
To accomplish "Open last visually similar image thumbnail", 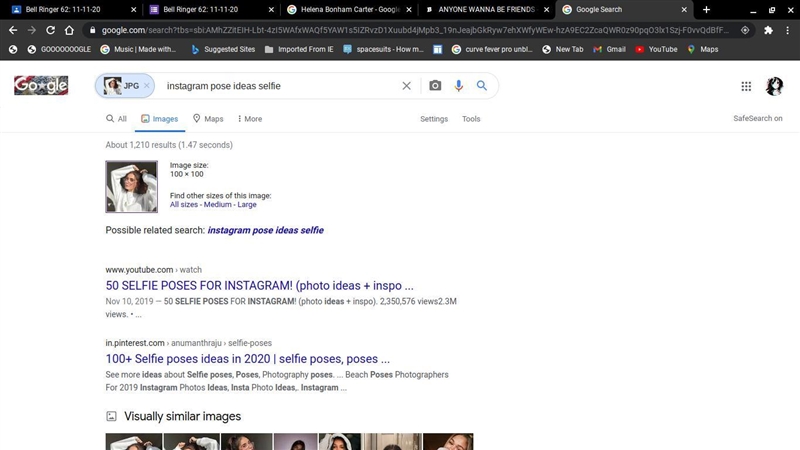I will (x=448, y=442).
